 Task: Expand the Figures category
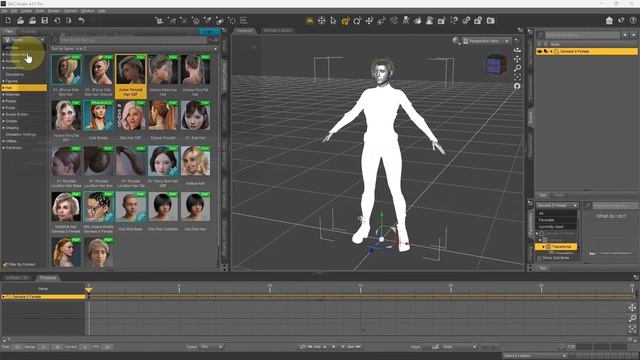[x=4, y=81]
